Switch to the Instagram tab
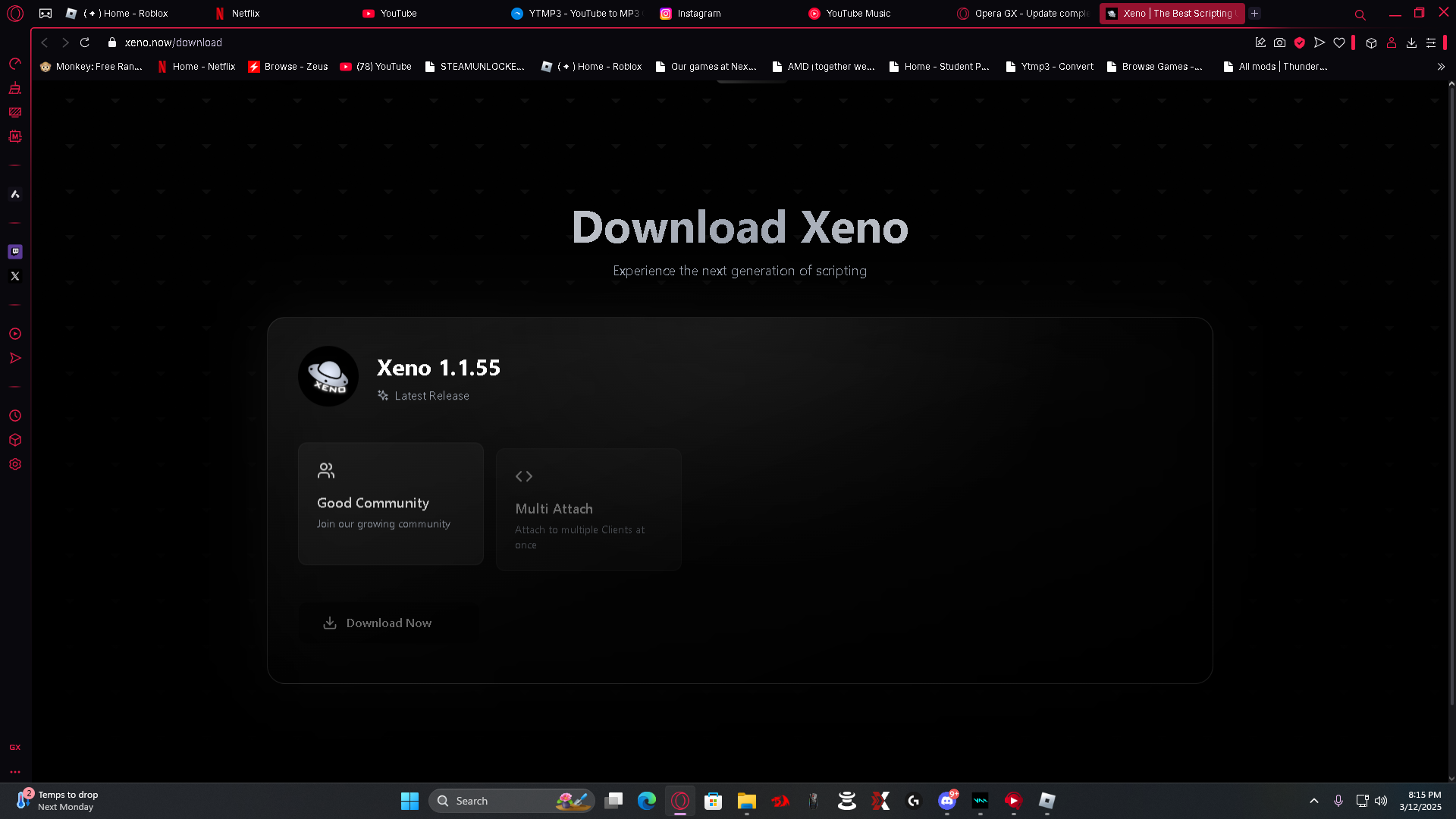This screenshot has height=819, width=1456. (x=726, y=14)
